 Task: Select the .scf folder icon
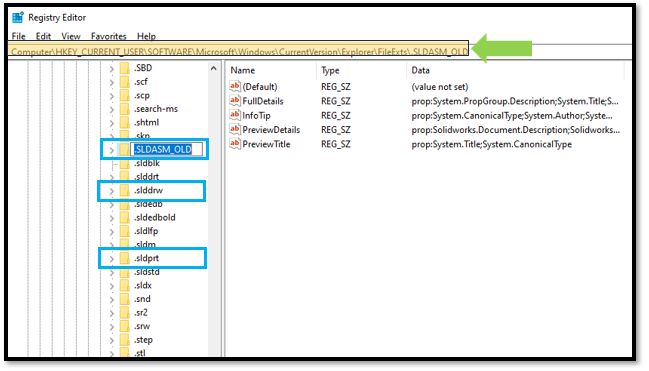click(125, 82)
